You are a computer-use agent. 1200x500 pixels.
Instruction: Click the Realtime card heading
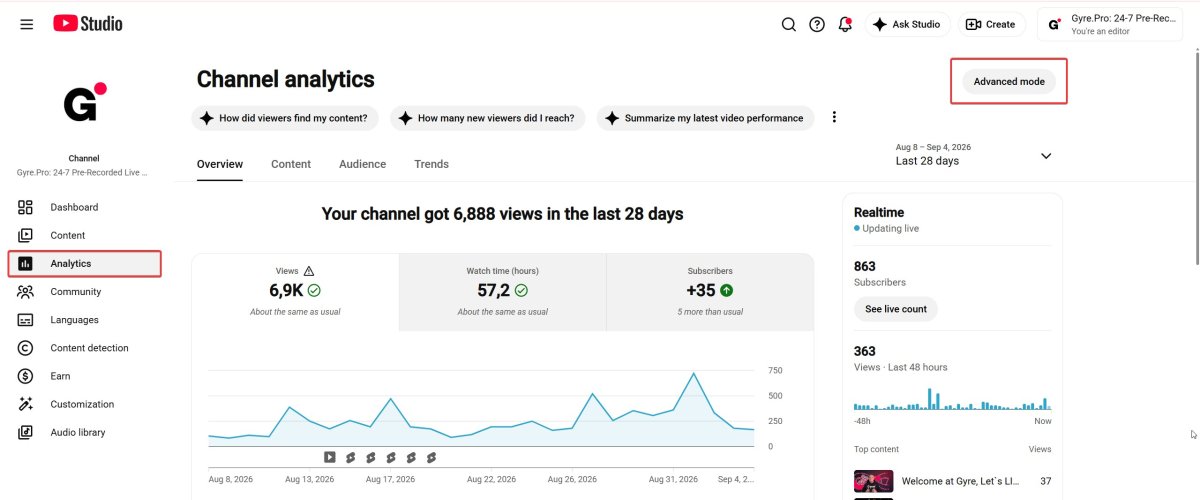879,212
